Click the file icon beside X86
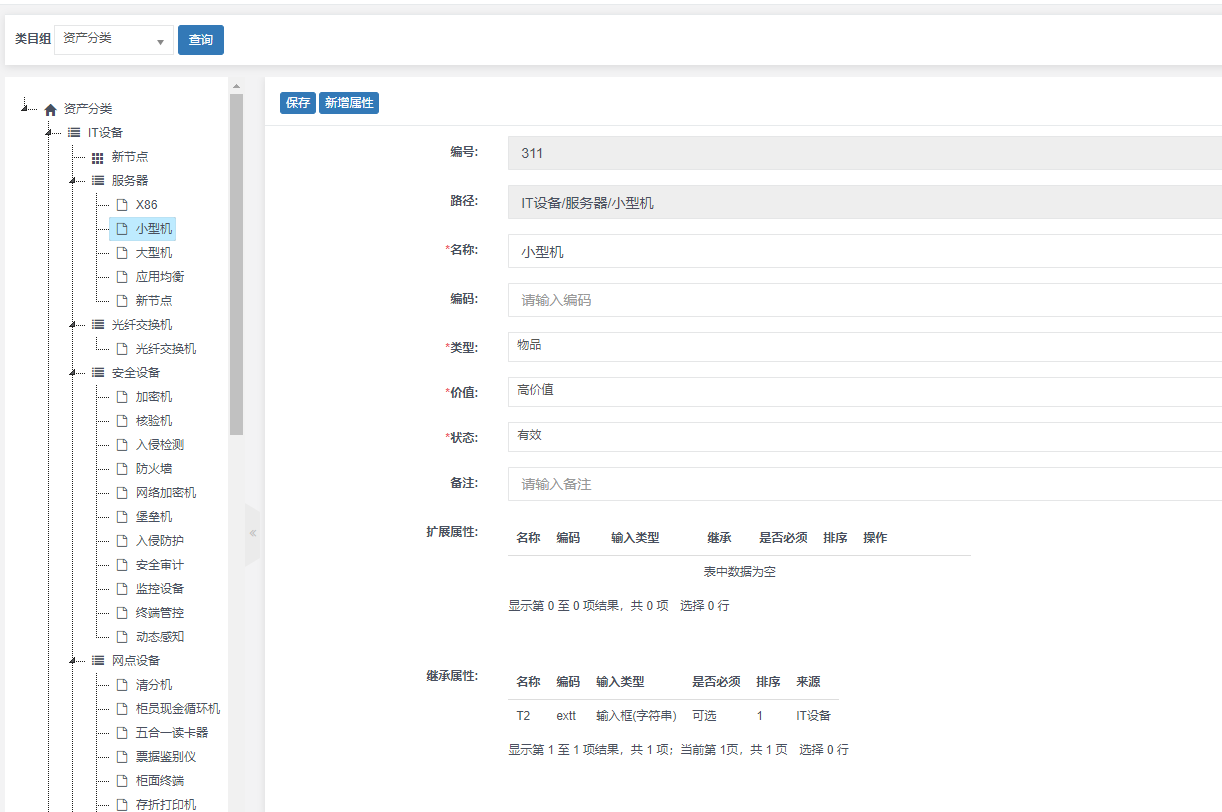Viewport: 1222px width, 812px height. (122, 205)
